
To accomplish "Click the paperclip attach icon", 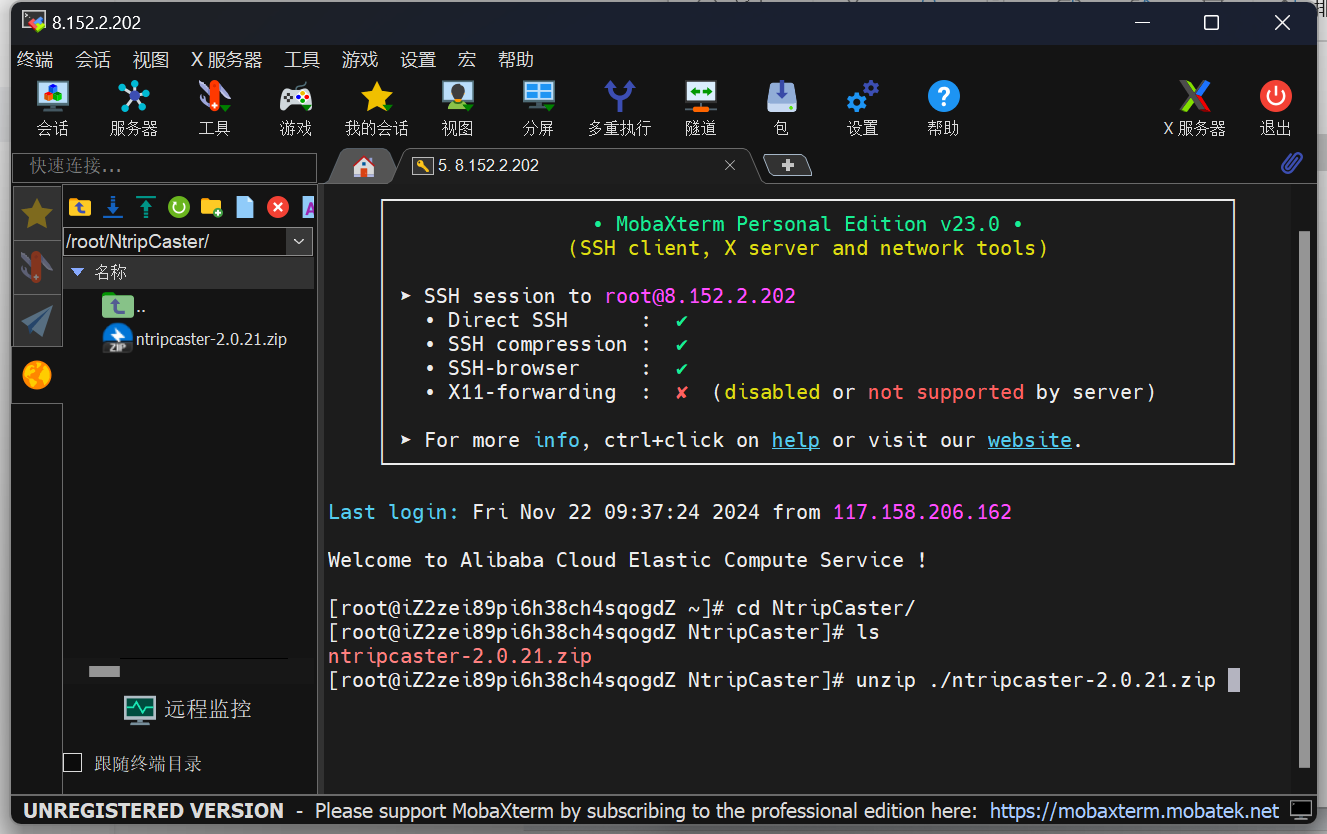I will tap(1292, 163).
